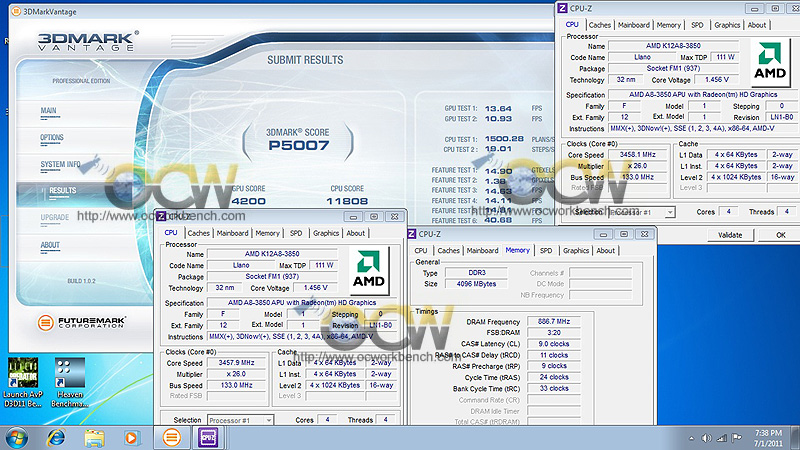Click Core Speed 3457.9 MHz field

[x=236, y=363]
